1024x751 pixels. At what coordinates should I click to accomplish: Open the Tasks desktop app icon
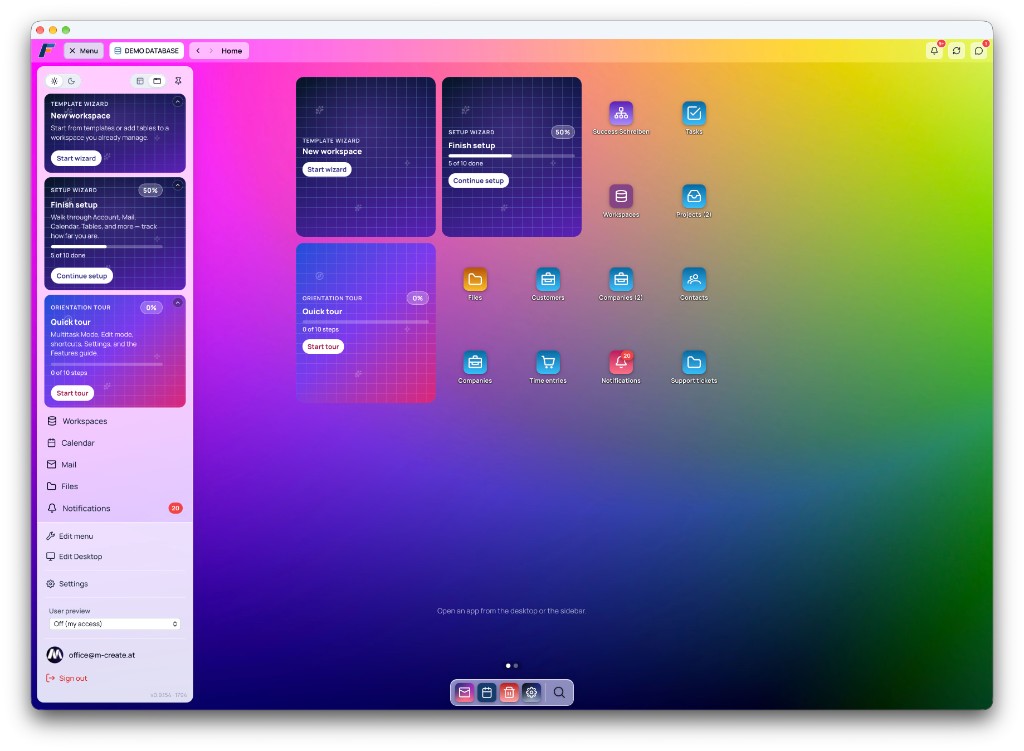pos(694,113)
